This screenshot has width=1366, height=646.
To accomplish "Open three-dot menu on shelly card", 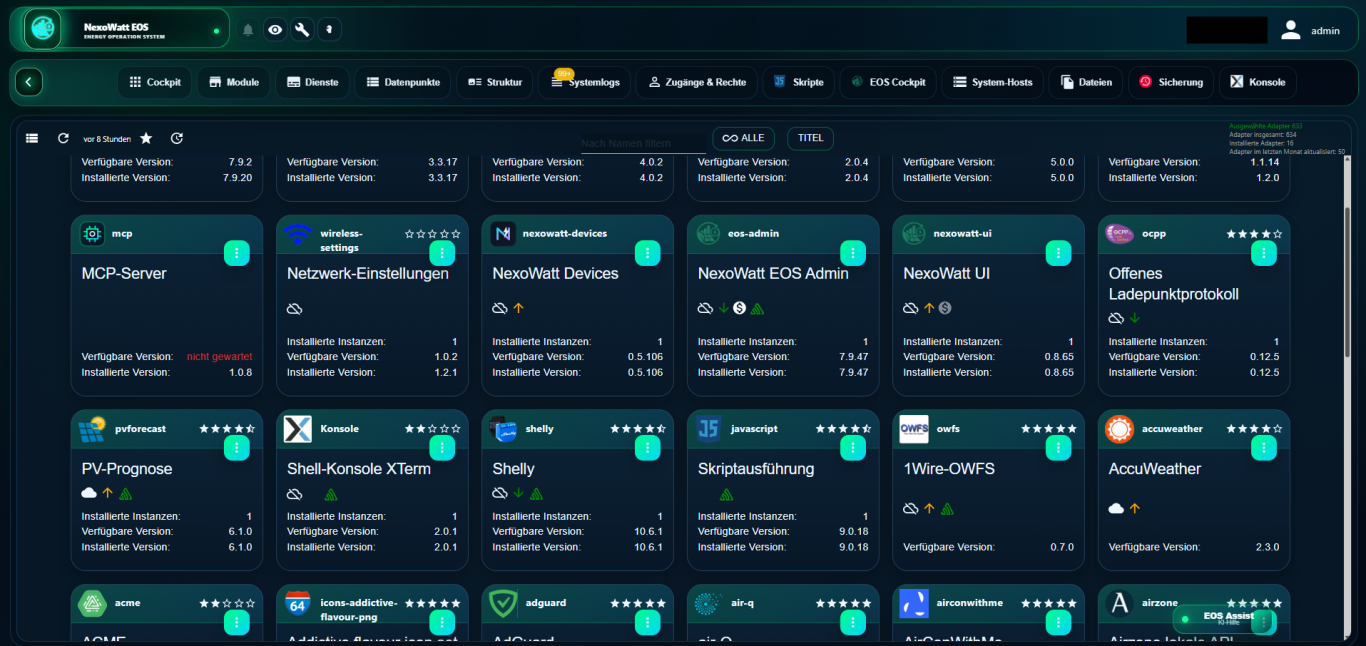I will (x=647, y=448).
